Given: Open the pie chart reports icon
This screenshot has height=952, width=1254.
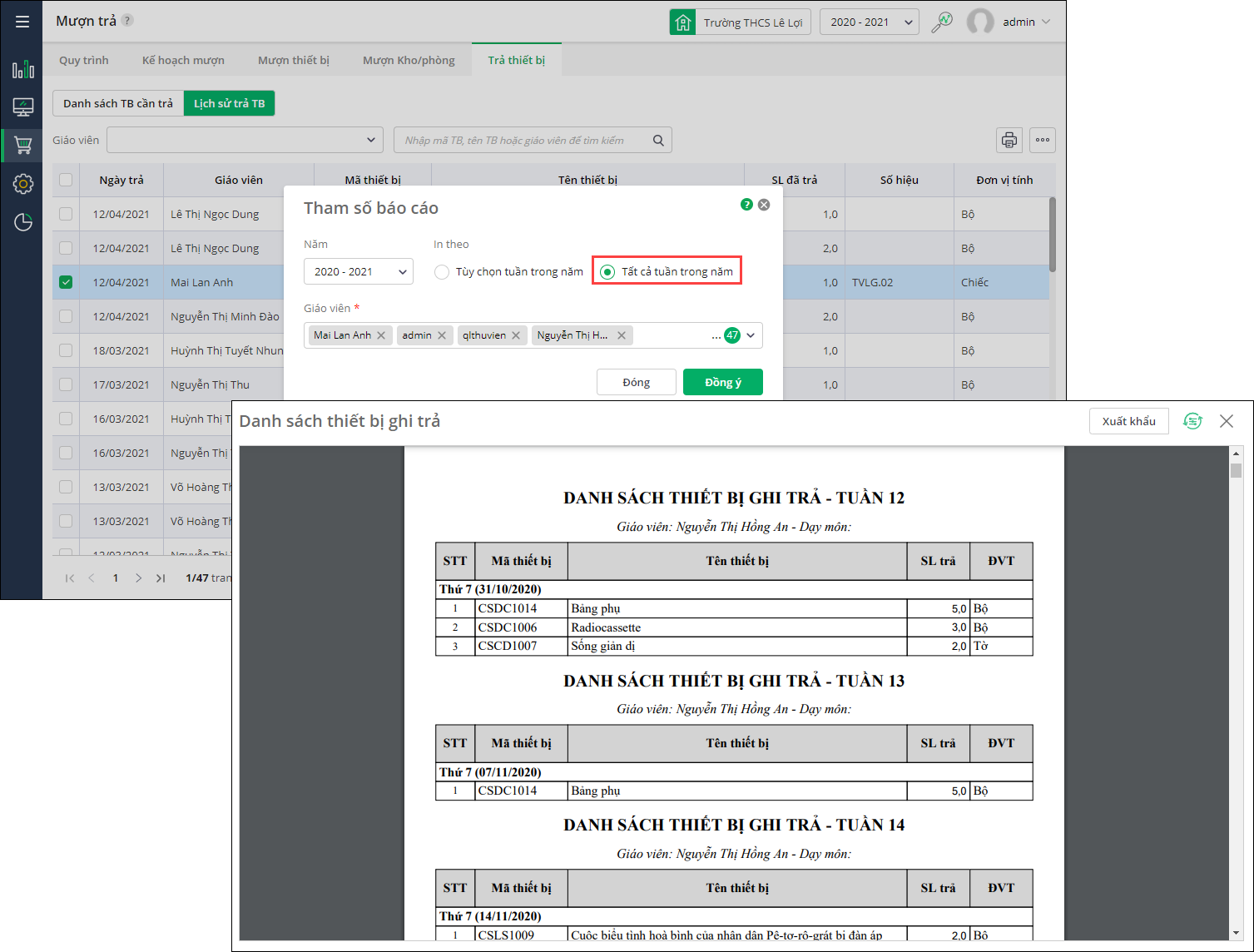Looking at the screenshot, I should tap(23, 222).
